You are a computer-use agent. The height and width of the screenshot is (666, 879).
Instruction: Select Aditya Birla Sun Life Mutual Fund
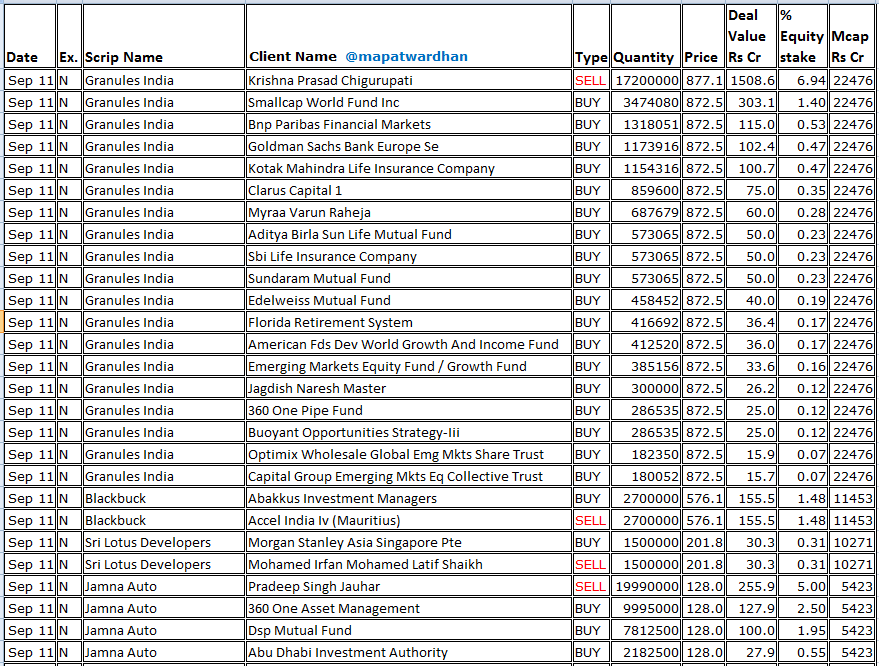tap(409, 234)
